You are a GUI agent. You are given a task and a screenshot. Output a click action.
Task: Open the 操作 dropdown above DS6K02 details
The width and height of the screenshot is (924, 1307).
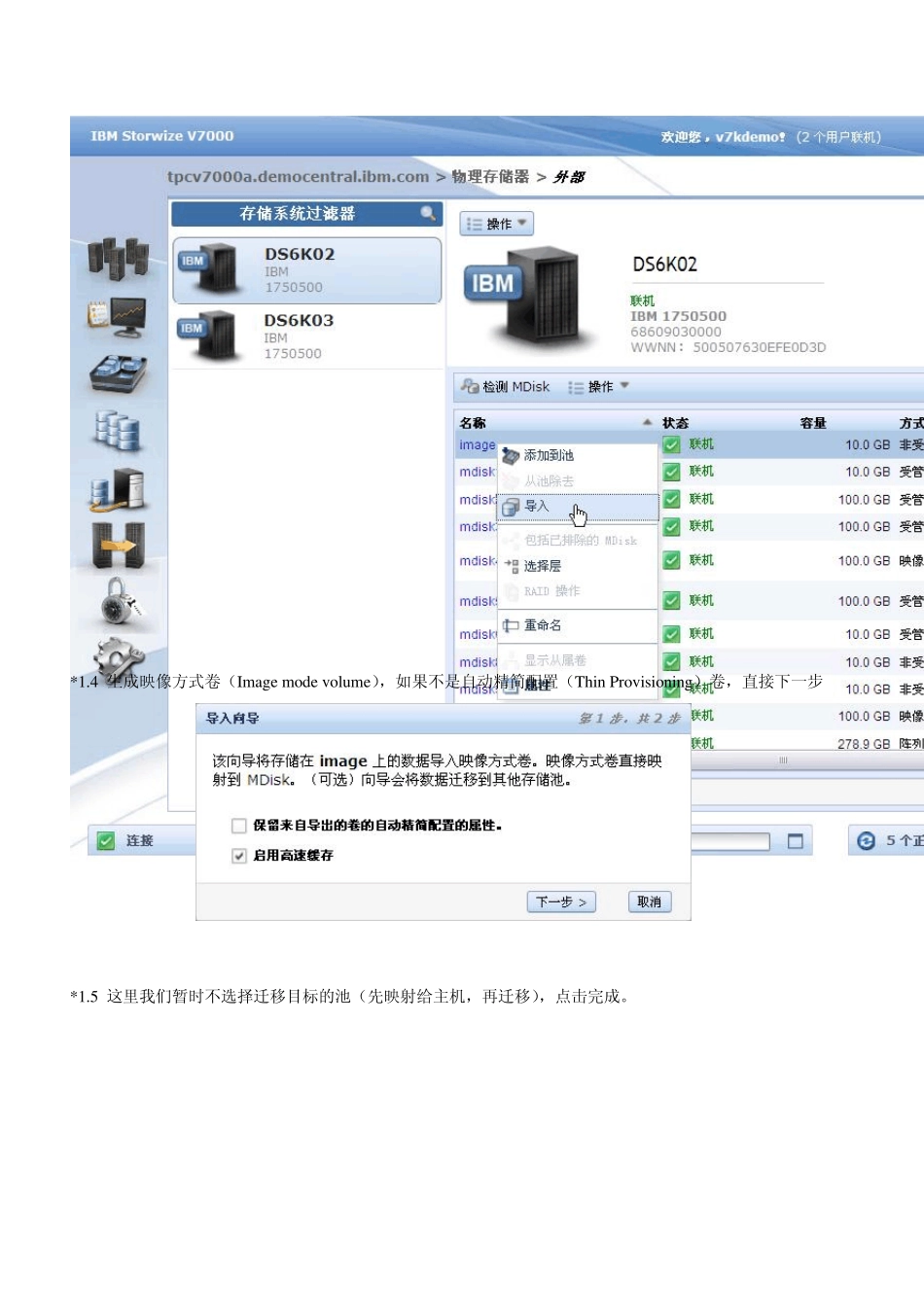pos(497,224)
